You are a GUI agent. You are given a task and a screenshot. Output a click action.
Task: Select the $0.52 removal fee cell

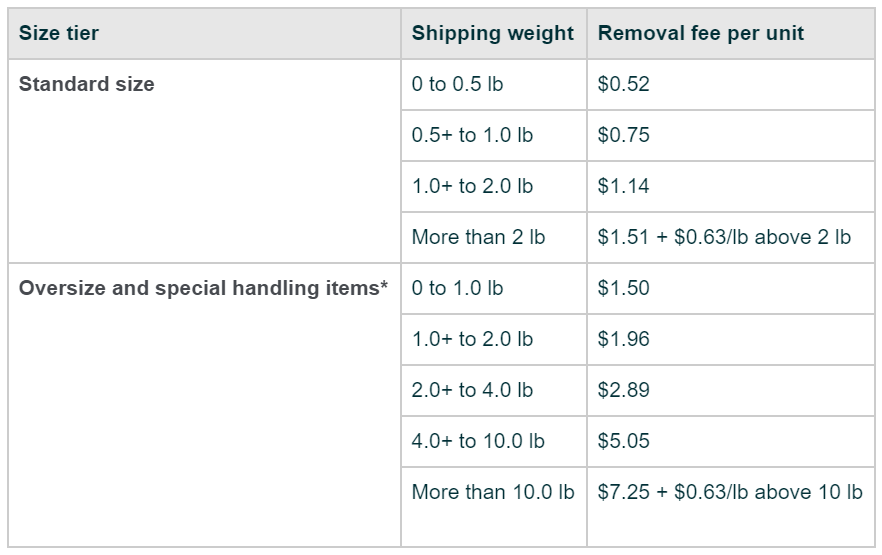pyautogui.click(x=624, y=84)
